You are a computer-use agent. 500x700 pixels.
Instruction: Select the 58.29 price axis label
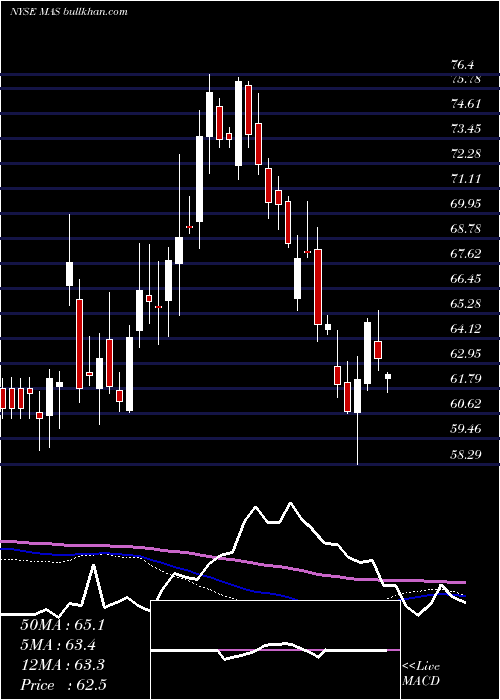tap(467, 455)
